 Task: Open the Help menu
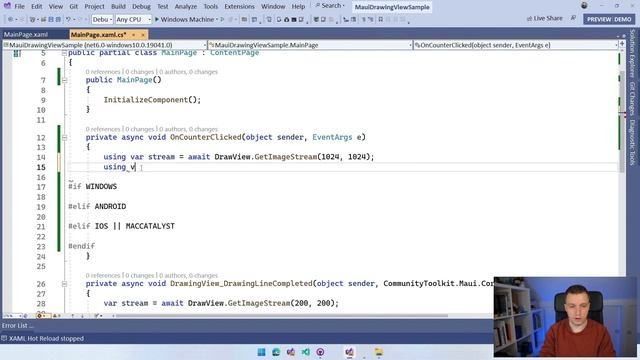298,6
